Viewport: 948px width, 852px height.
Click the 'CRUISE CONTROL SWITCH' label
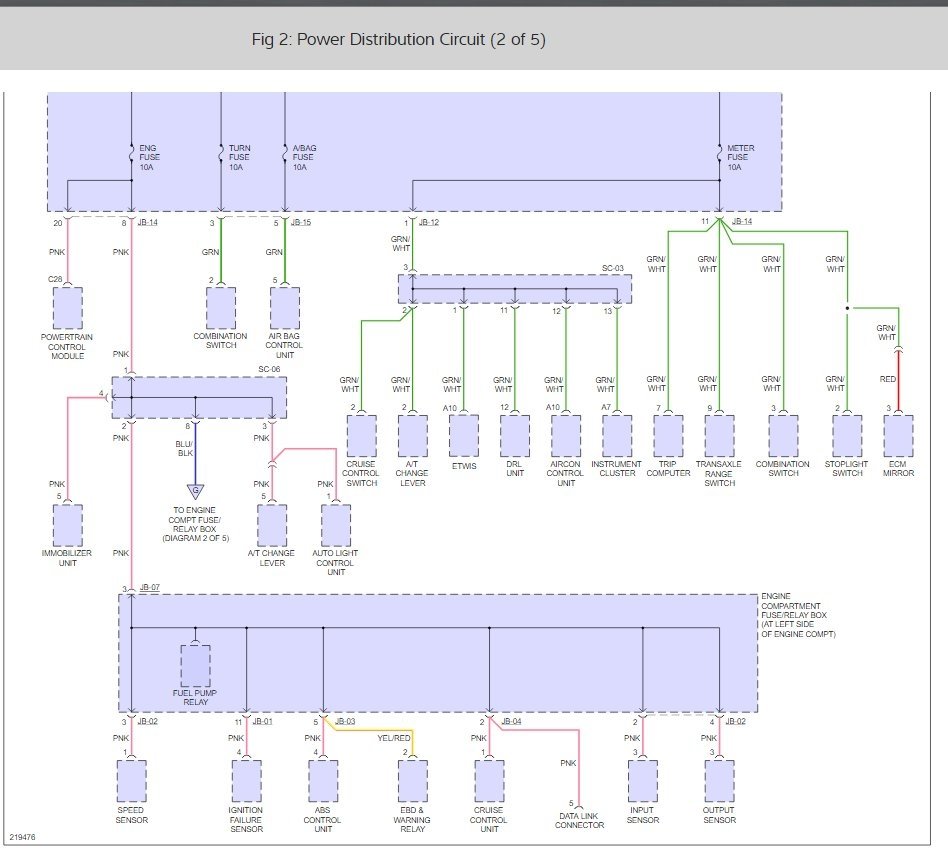pyautogui.click(x=361, y=473)
